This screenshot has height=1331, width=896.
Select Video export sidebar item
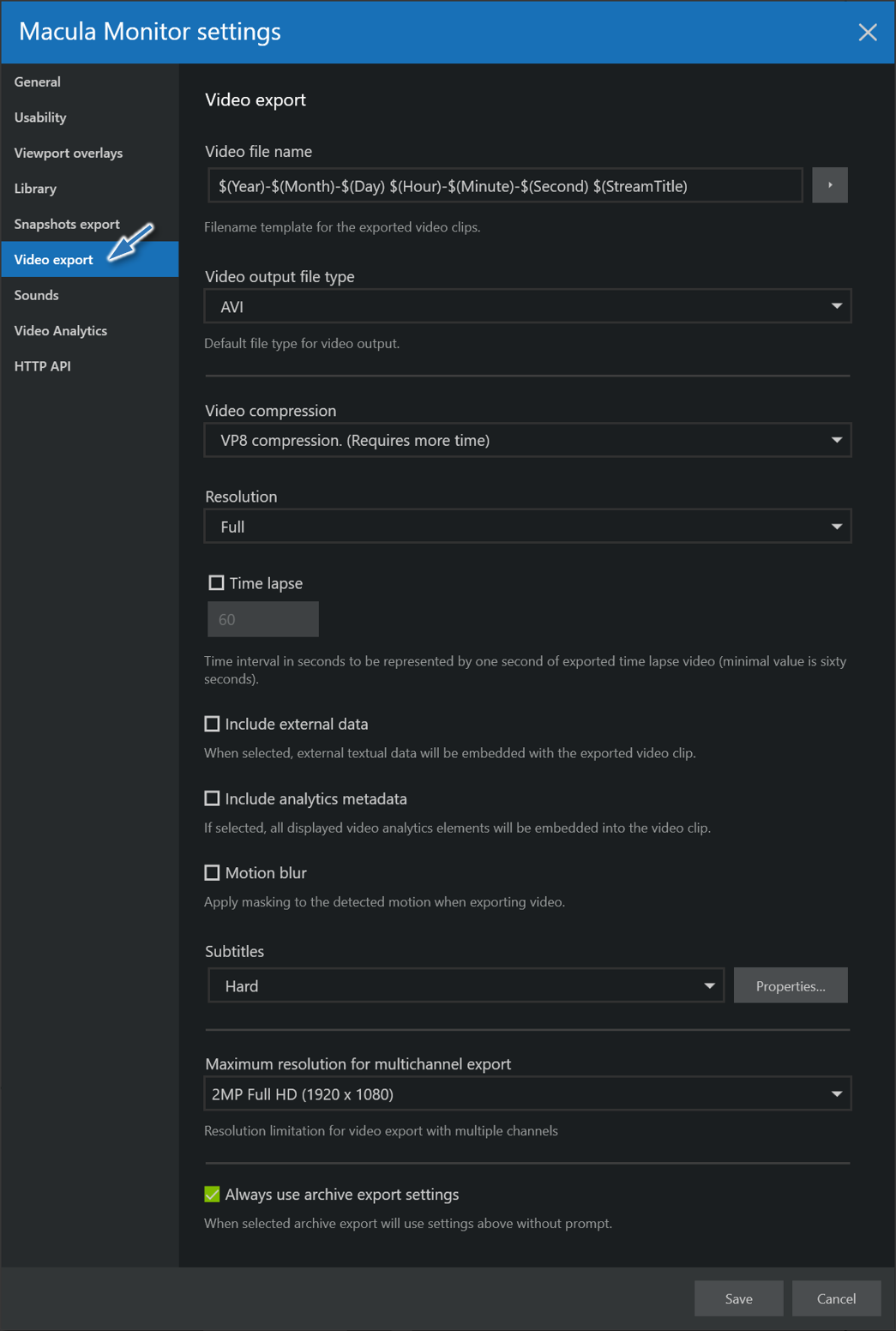(x=89, y=259)
